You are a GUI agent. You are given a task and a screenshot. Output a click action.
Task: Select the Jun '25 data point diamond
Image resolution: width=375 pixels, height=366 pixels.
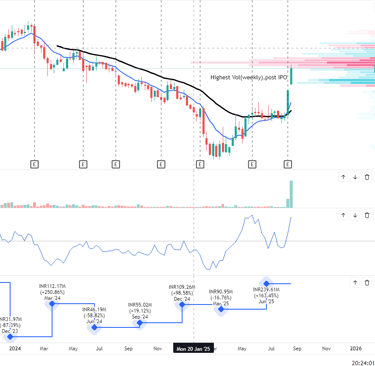pos(266,284)
